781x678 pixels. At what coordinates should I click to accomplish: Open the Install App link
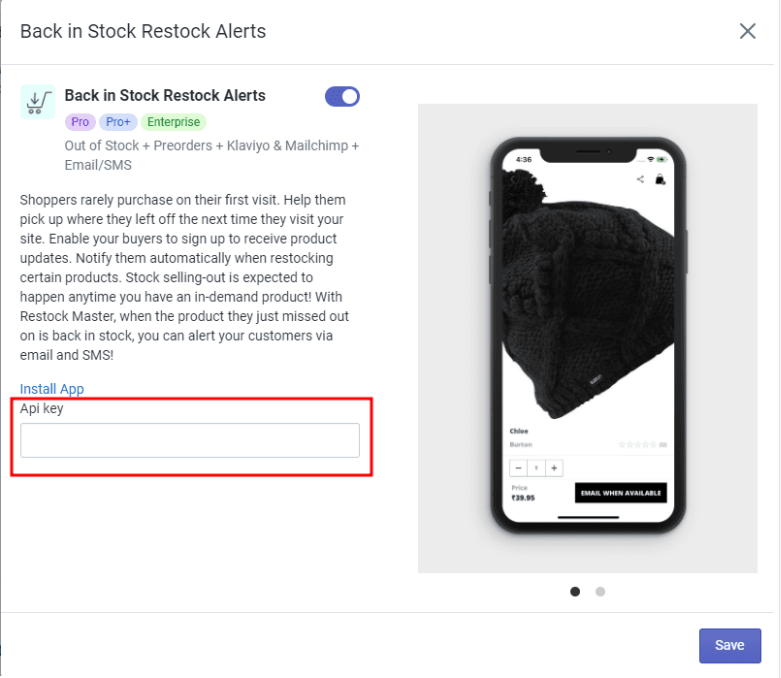[x=52, y=389]
